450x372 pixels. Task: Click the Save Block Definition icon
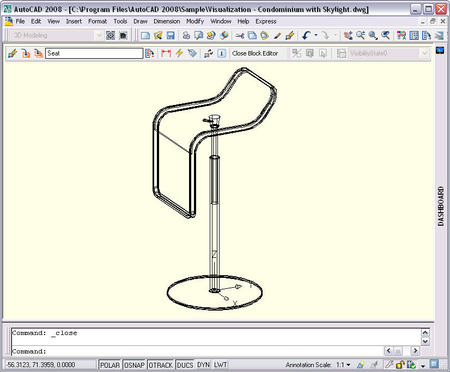tap(26, 53)
